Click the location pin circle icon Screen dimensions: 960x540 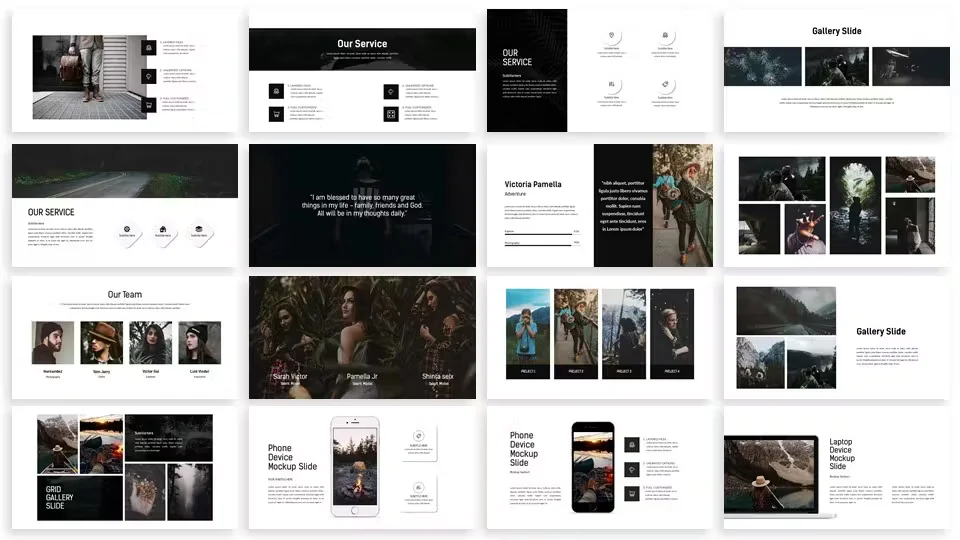[x=611, y=36]
